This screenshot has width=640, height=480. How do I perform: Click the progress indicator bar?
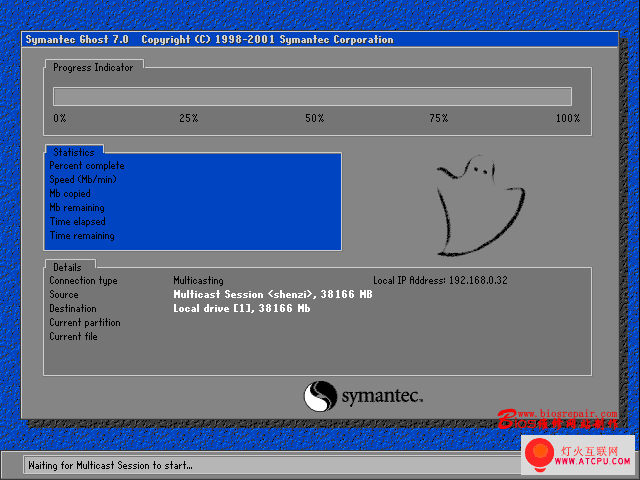(312, 97)
